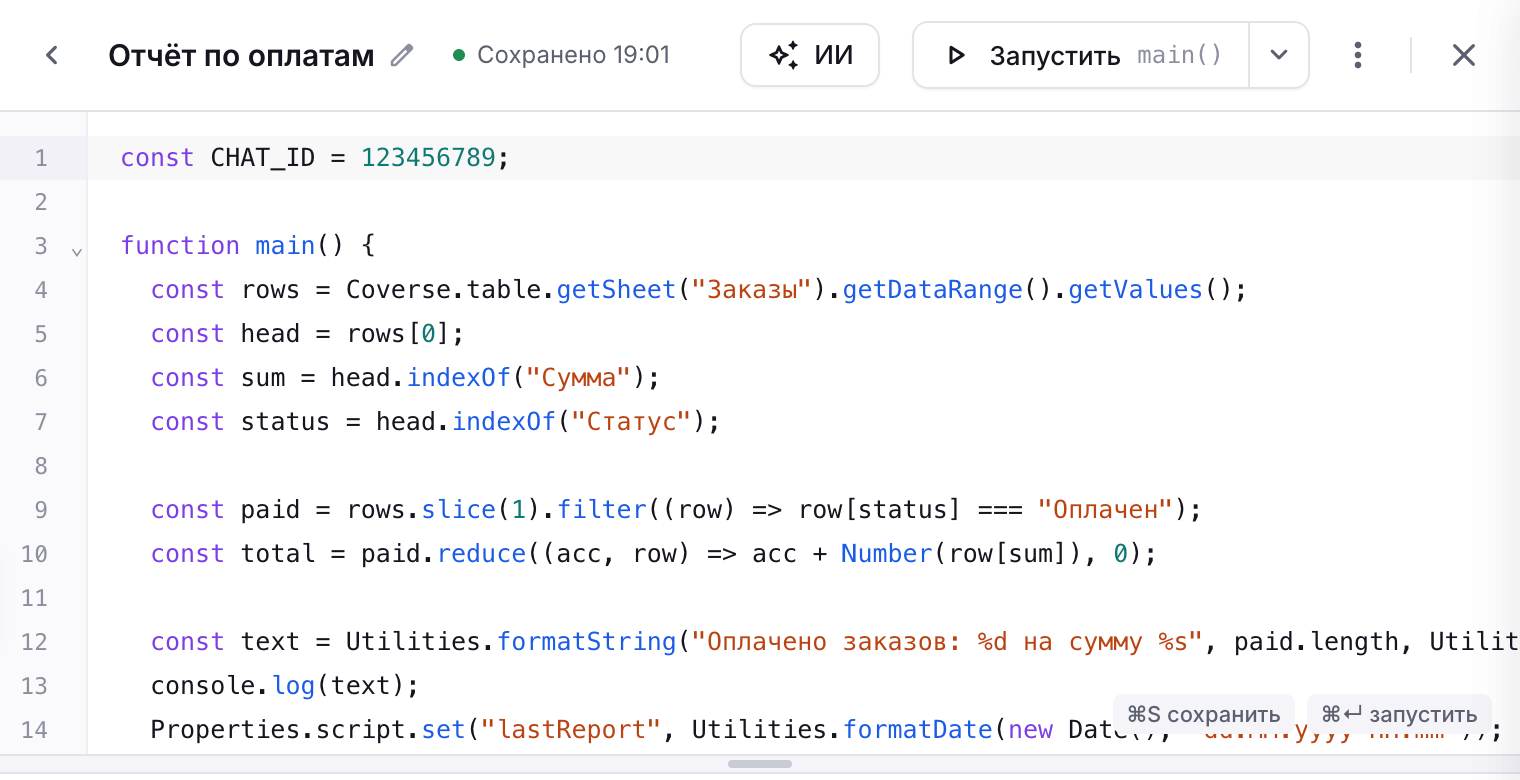Close the script editor with X
1520x780 pixels.
(x=1464, y=55)
